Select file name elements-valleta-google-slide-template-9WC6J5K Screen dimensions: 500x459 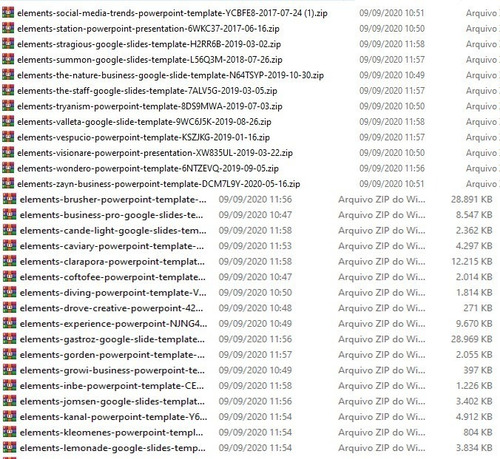coord(144,122)
